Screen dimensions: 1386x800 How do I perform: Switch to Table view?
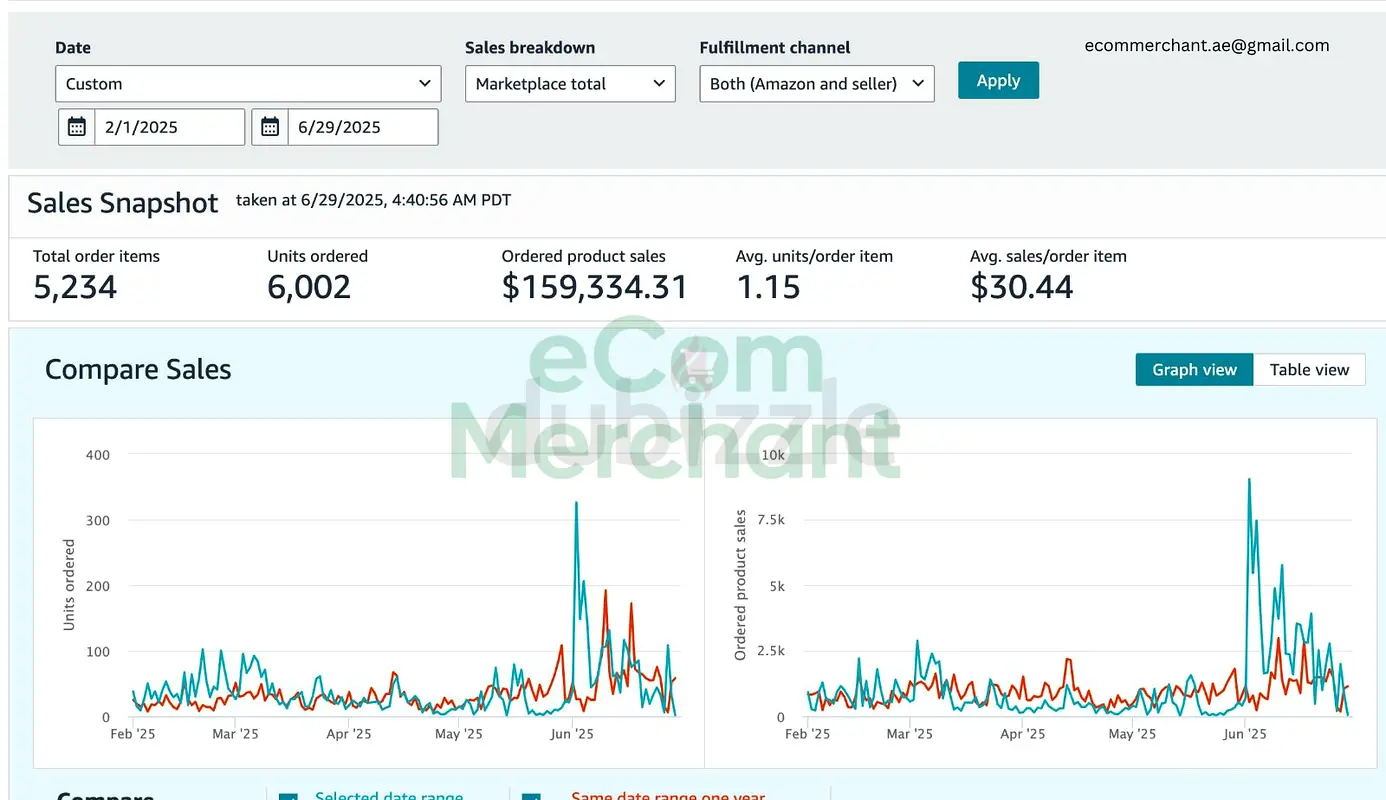pyautogui.click(x=1309, y=370)
